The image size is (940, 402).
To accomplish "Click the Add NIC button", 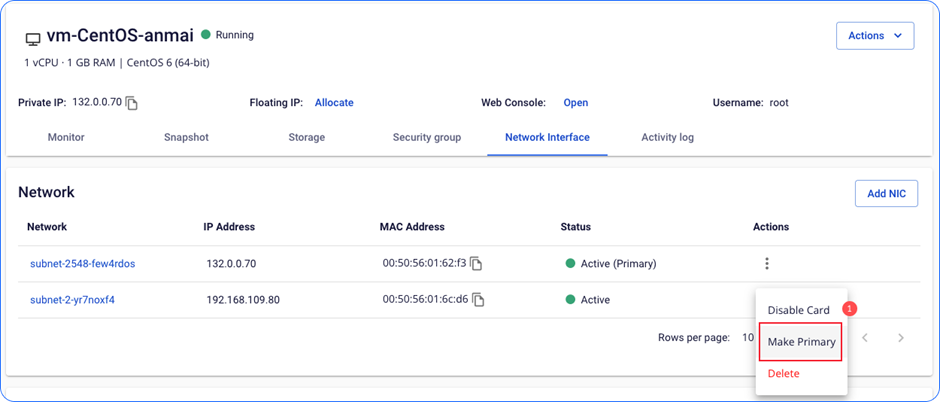I will click(886, 193).
